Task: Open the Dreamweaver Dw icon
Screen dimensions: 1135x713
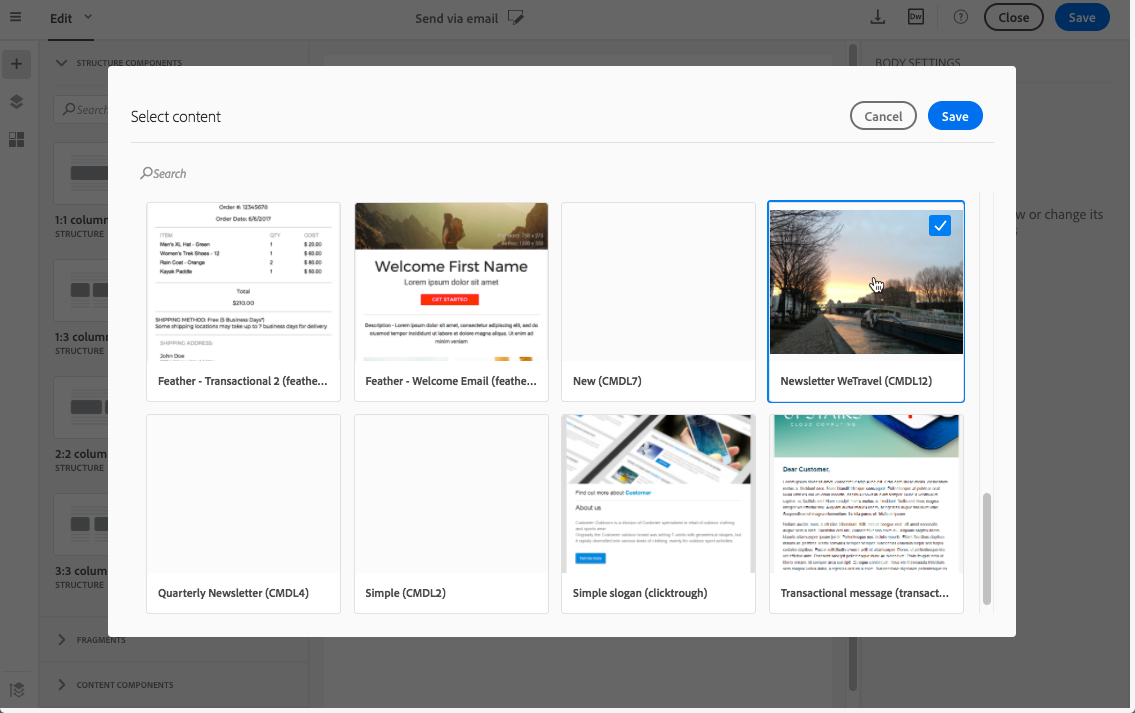Action: [x=916, y=17]
